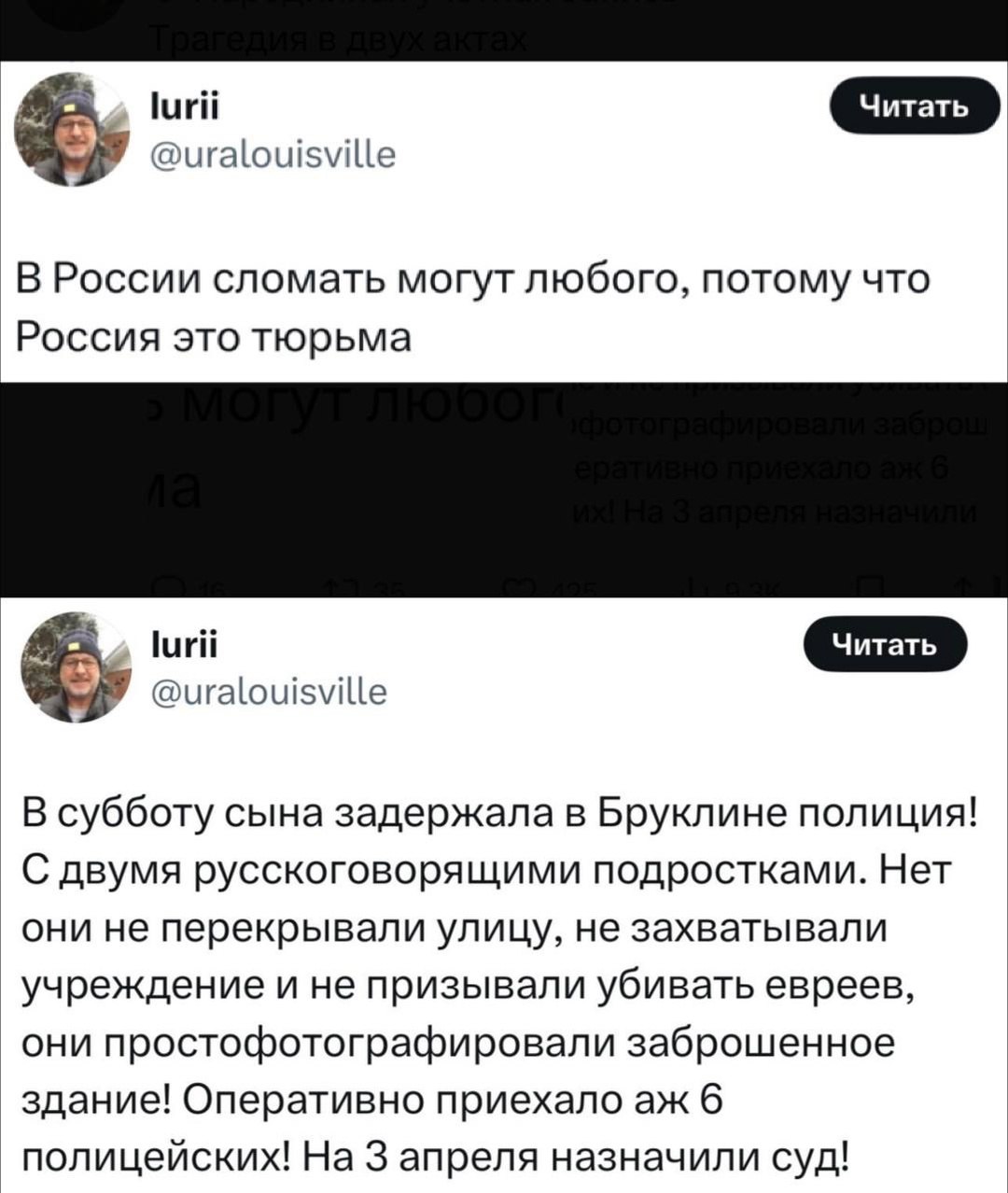The width and height of the screenshot is (1008, 1193).
Task: Open the tweet text about Россия это тюрьма
Action: 474,307
